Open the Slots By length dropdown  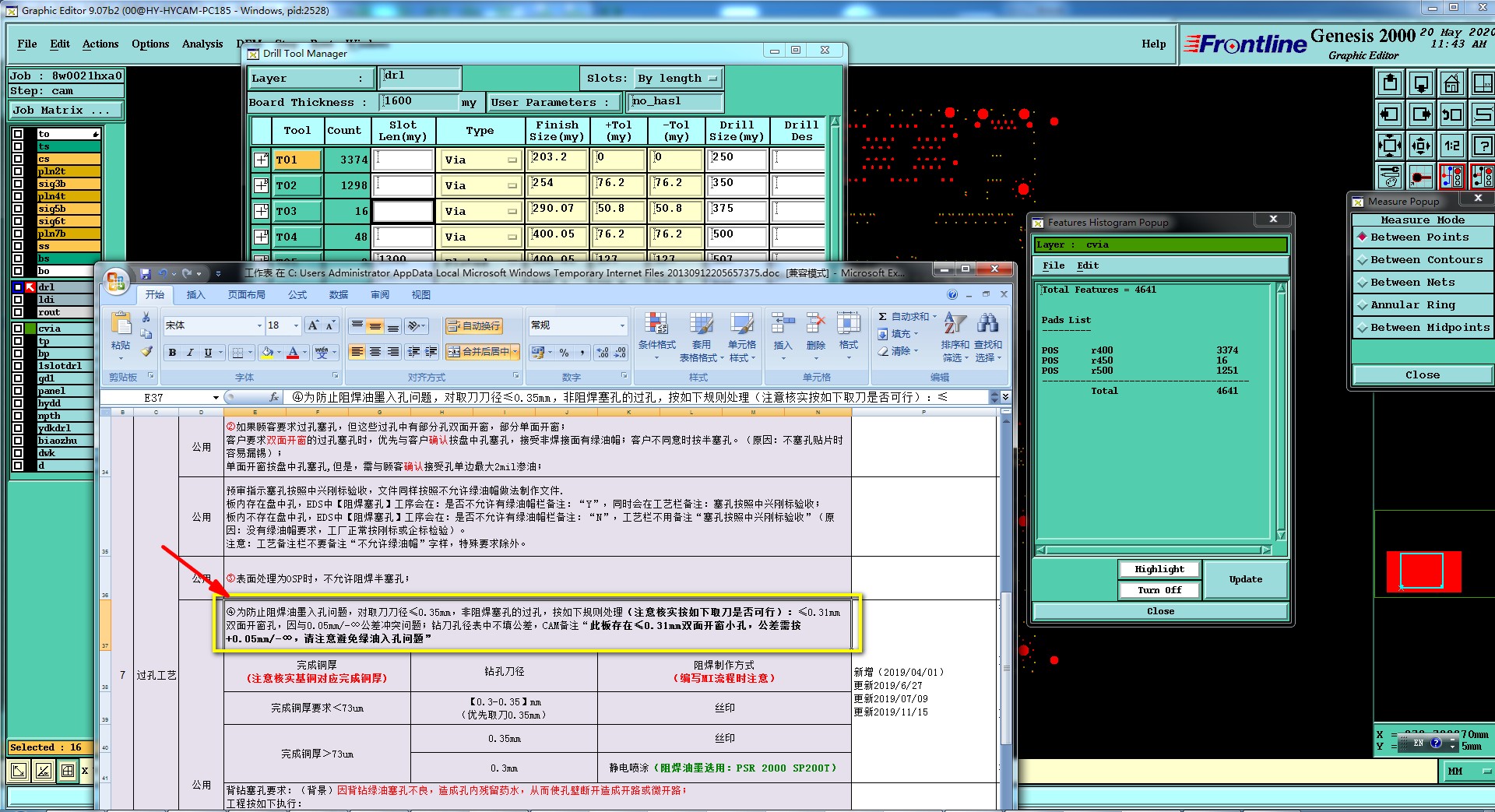tap(677, 78)
